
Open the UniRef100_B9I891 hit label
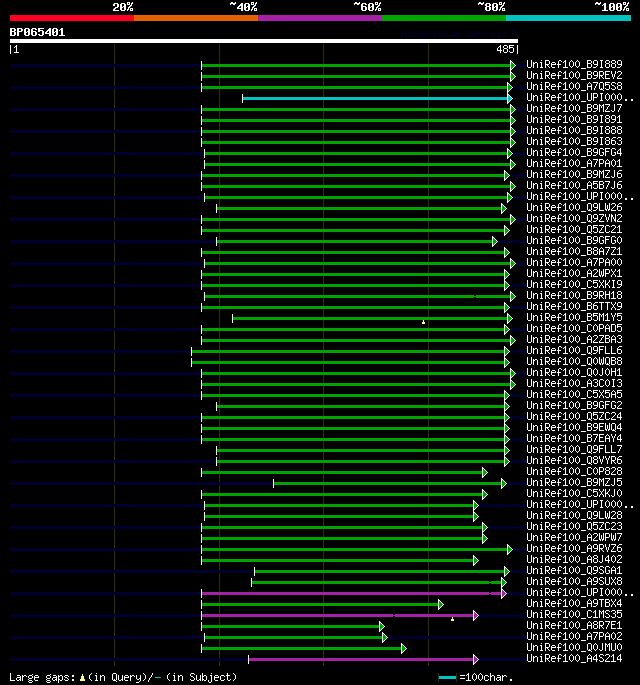tap(574, 120)
